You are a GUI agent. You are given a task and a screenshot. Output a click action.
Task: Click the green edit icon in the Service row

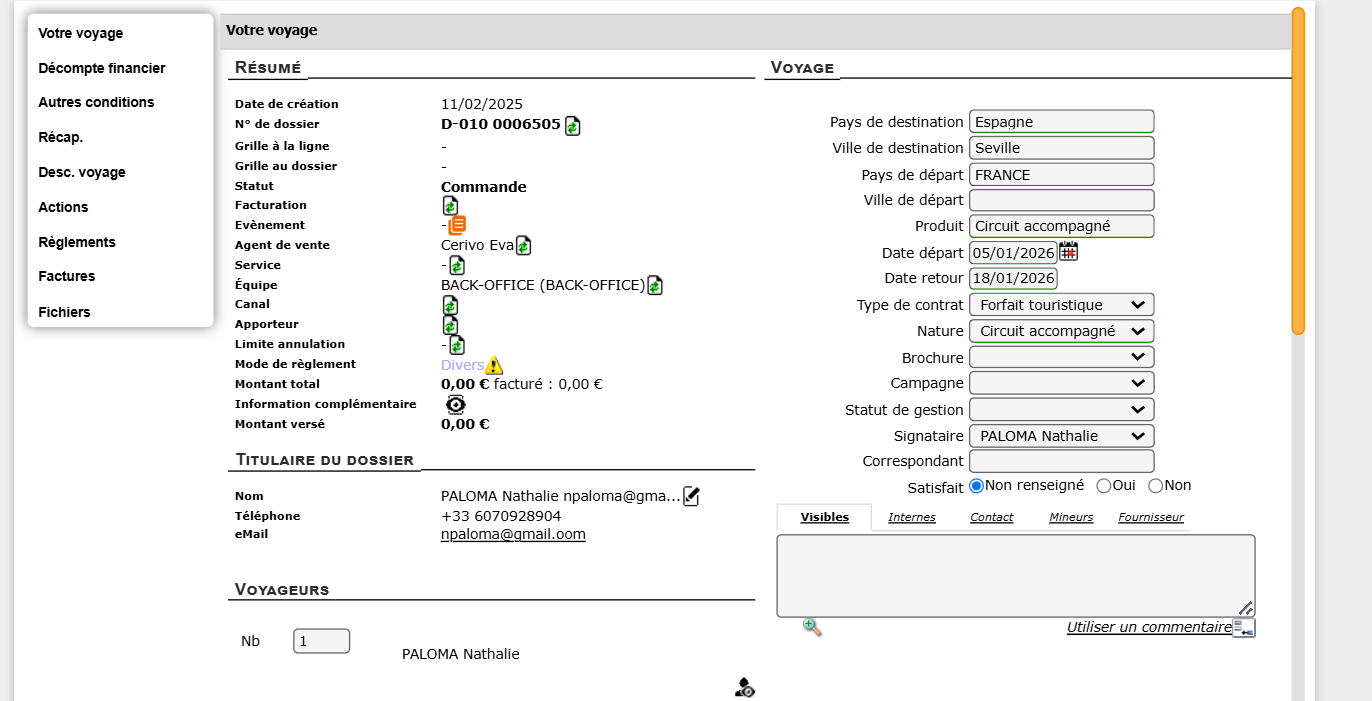tap(457, 265)
